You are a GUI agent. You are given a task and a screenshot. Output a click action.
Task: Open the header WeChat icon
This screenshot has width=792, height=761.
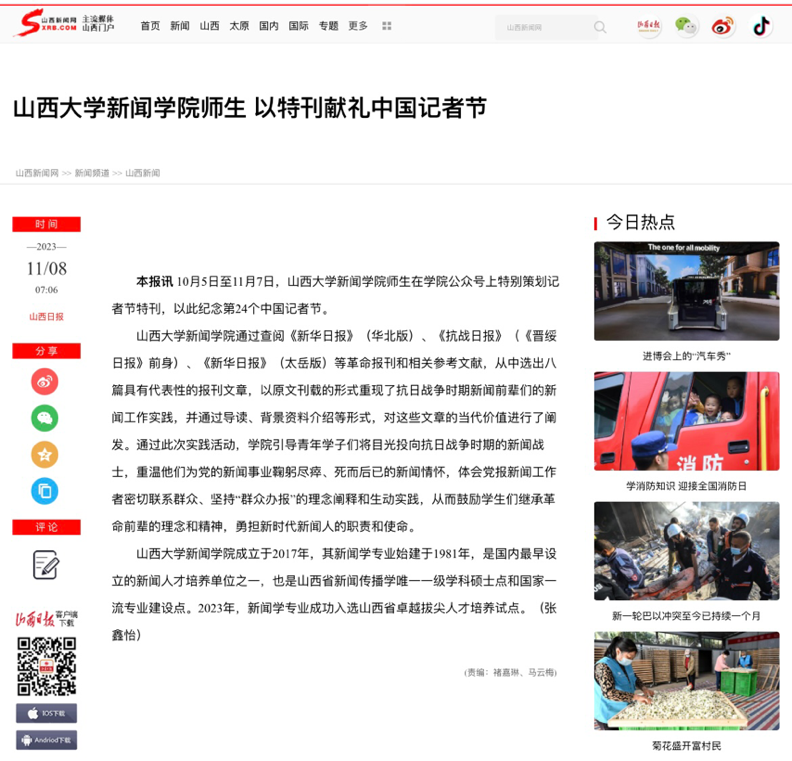click(686, 26)
